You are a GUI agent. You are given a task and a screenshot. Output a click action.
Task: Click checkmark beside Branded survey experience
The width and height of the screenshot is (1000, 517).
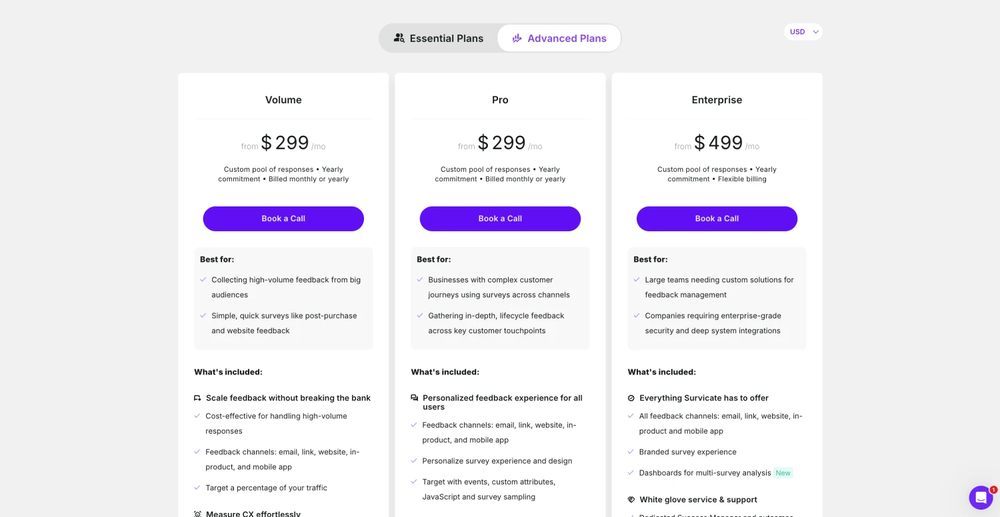631,452
